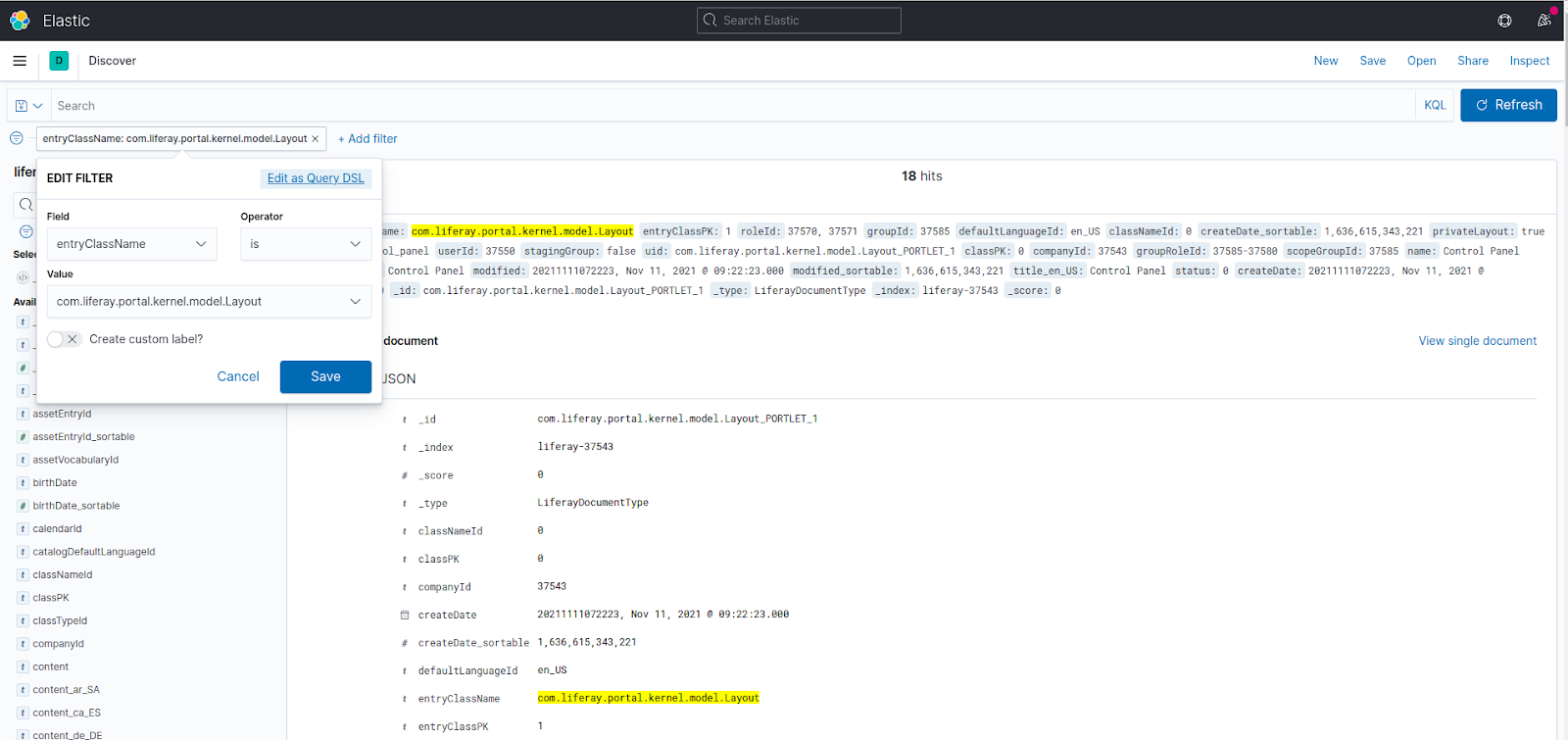Viewport: 1568px width, 740px height.
Task: Click the highlighted entryClassName value in table
Action: pos(648,698)
